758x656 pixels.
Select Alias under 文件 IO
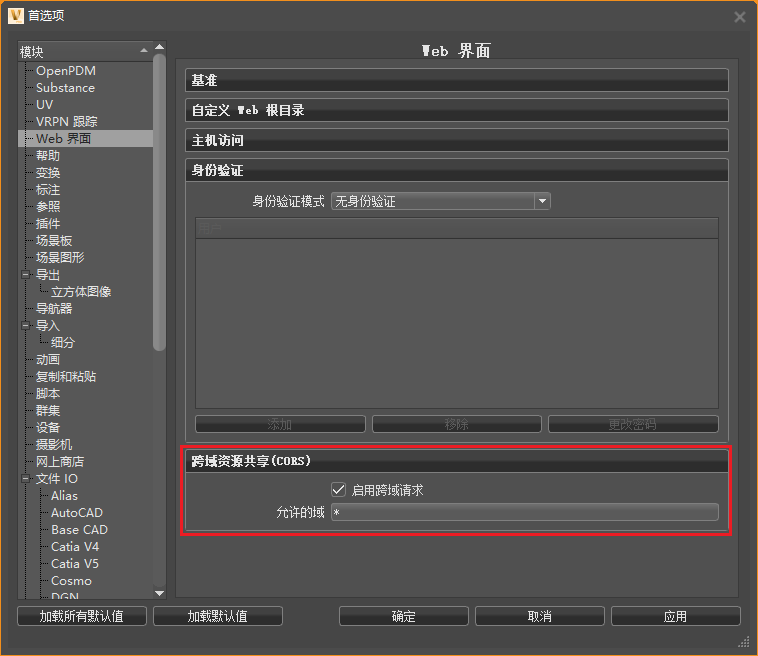[x=64, y=496]
